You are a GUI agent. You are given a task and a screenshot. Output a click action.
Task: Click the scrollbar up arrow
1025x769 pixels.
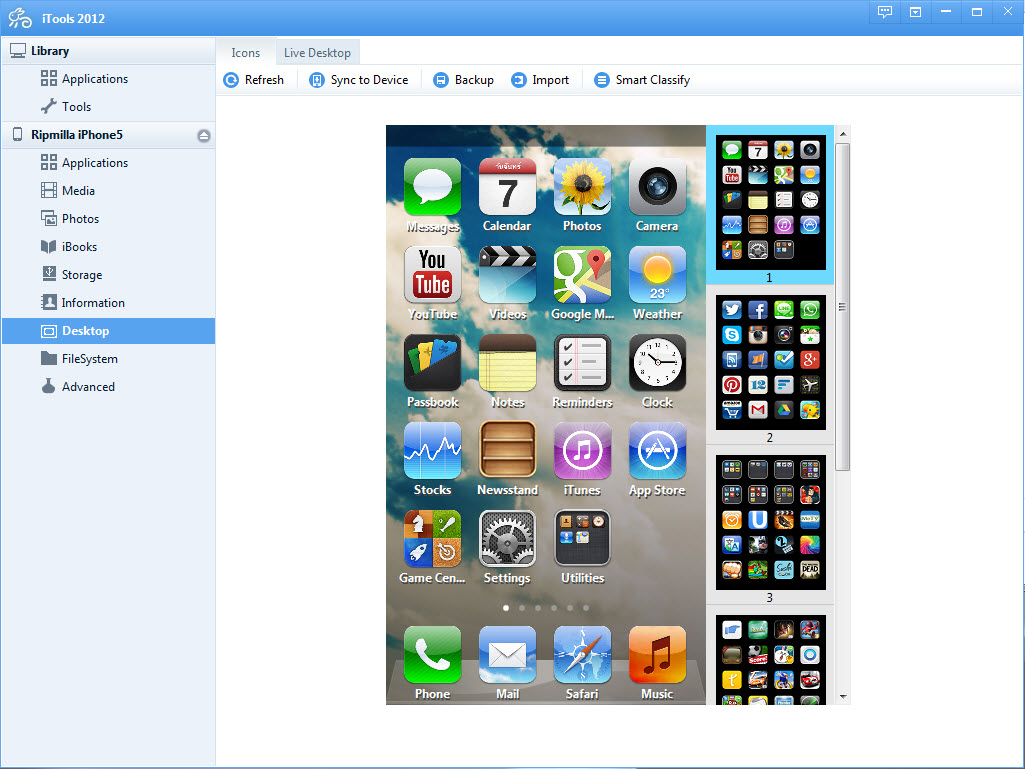click(843, 134)
